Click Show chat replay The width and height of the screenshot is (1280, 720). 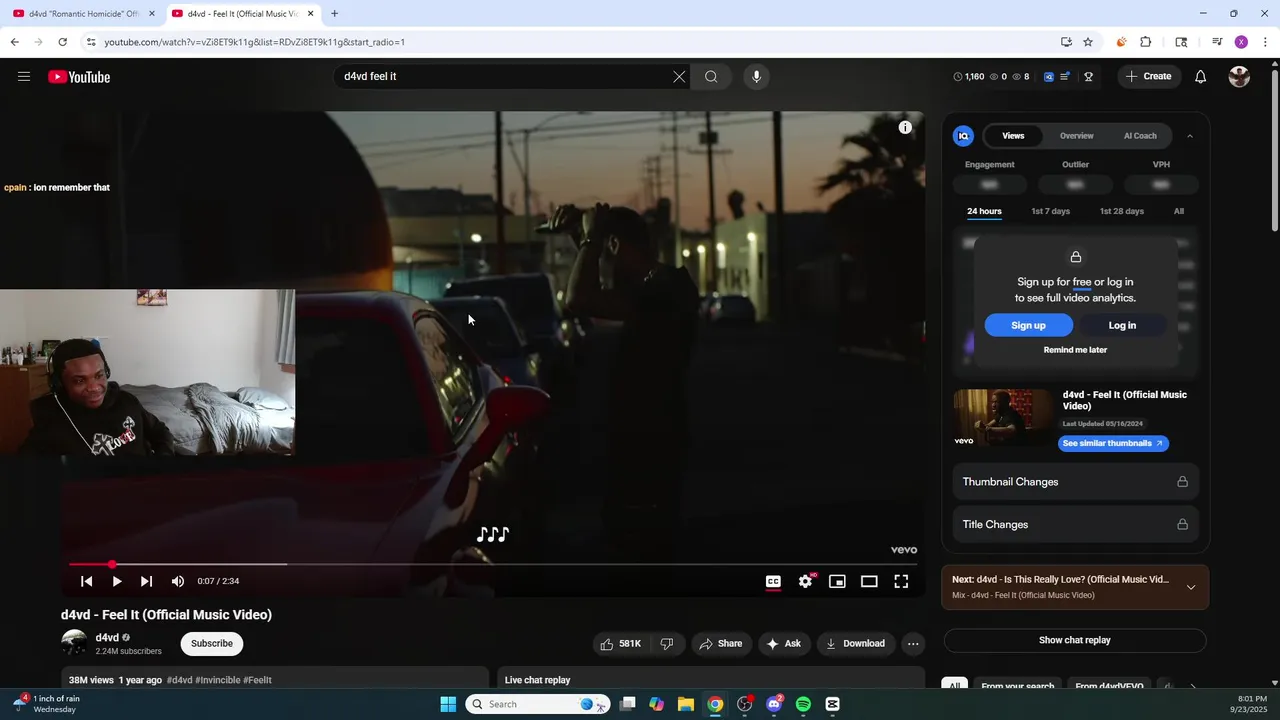point(1075,640)
